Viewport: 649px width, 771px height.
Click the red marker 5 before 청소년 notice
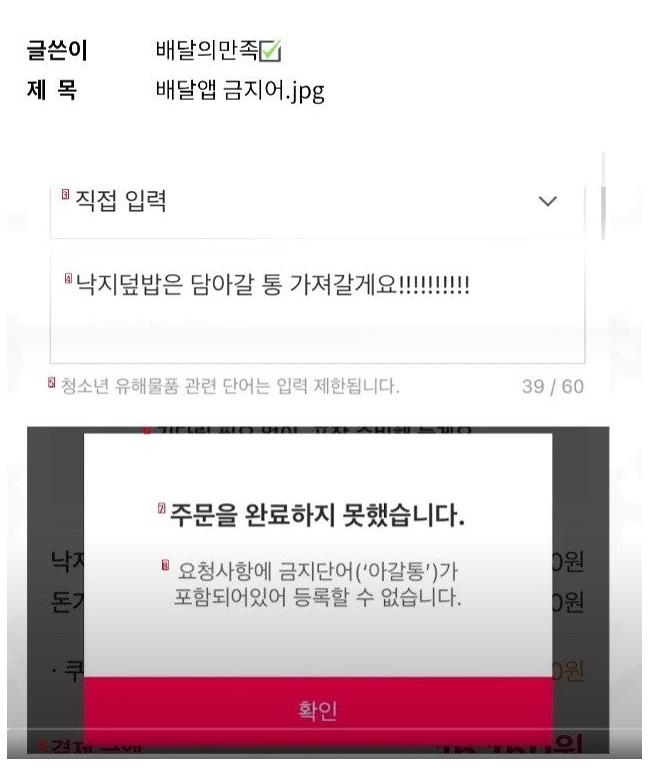(52, 382)
